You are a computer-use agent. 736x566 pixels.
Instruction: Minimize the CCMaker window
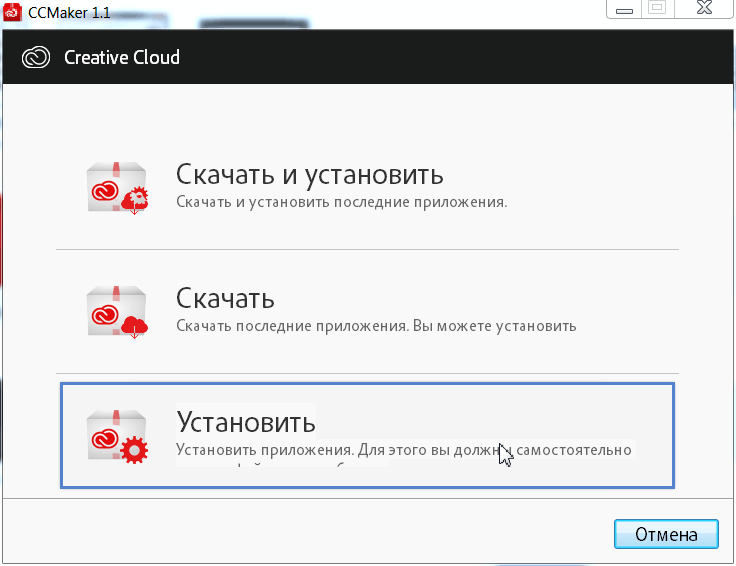point(624,9)
